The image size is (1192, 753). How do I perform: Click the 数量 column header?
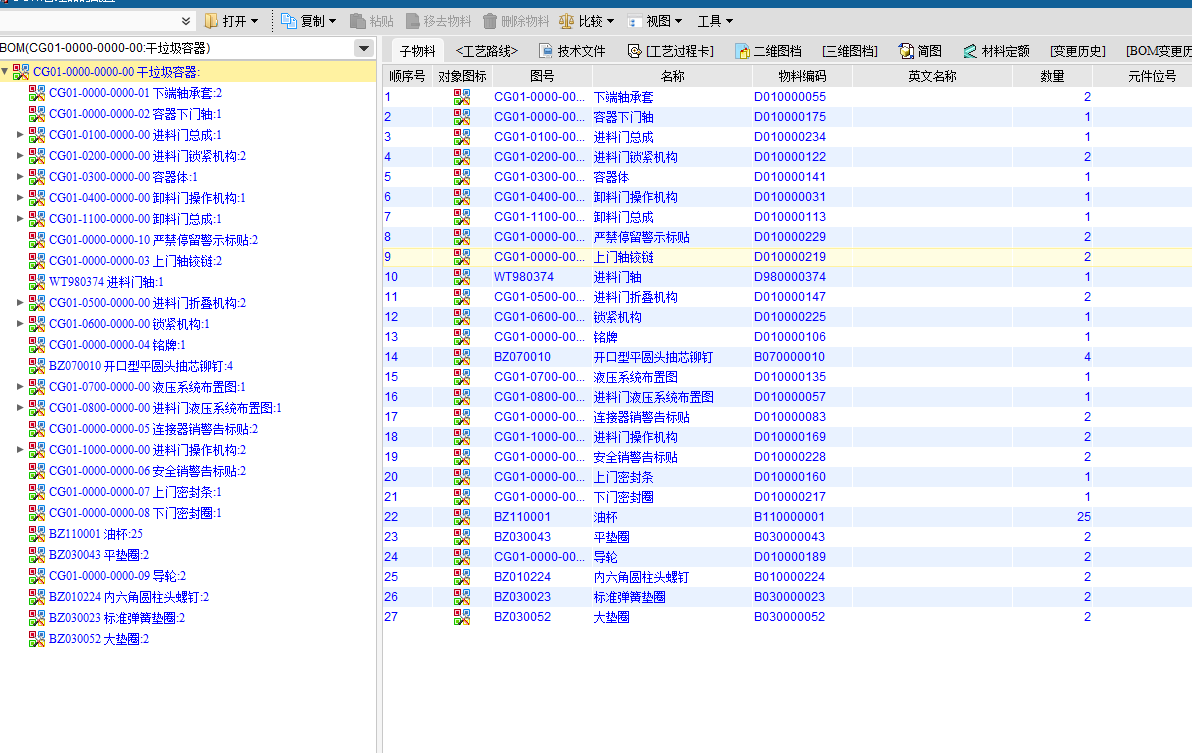click(x=1051, y=76)
